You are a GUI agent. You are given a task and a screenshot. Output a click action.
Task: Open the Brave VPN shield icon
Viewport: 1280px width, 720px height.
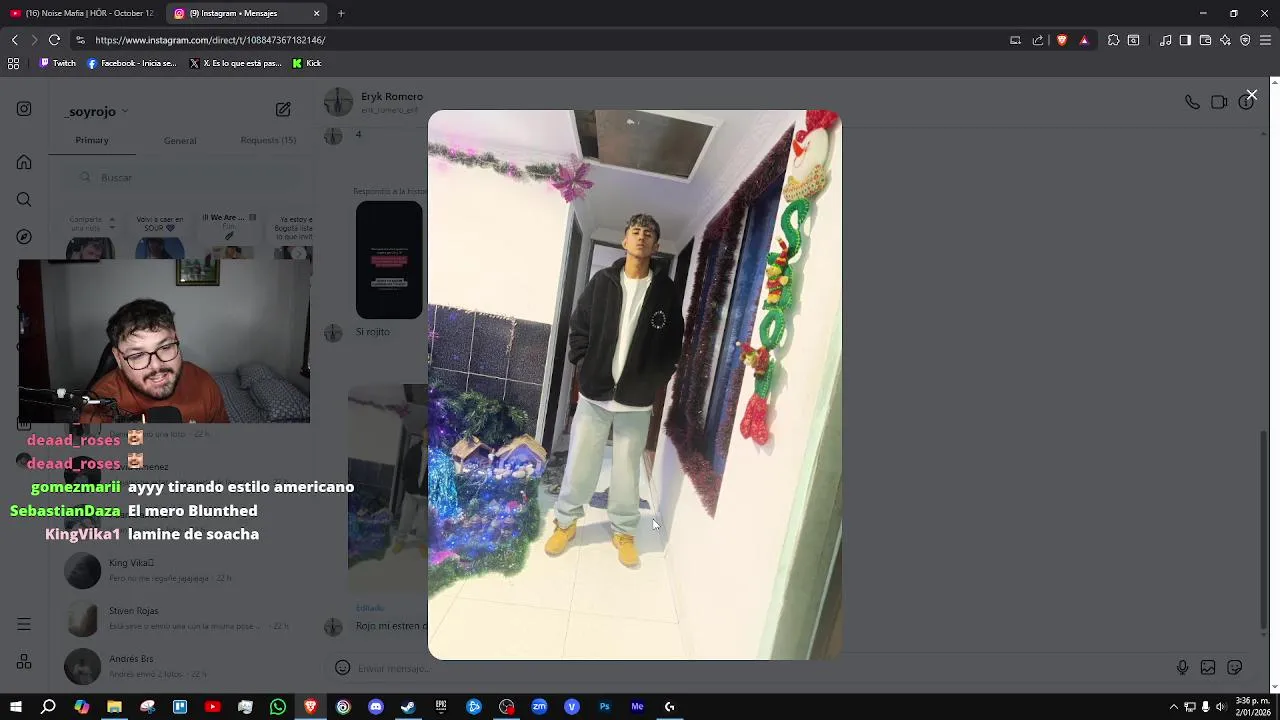click(1245, 40)
